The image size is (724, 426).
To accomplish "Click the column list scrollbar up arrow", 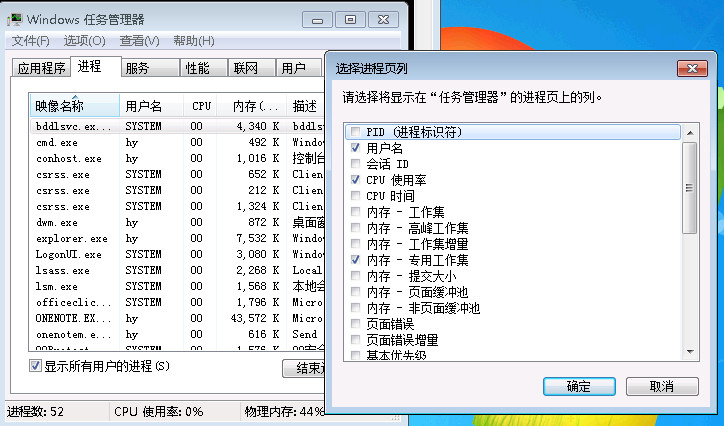I will [690, 133].
